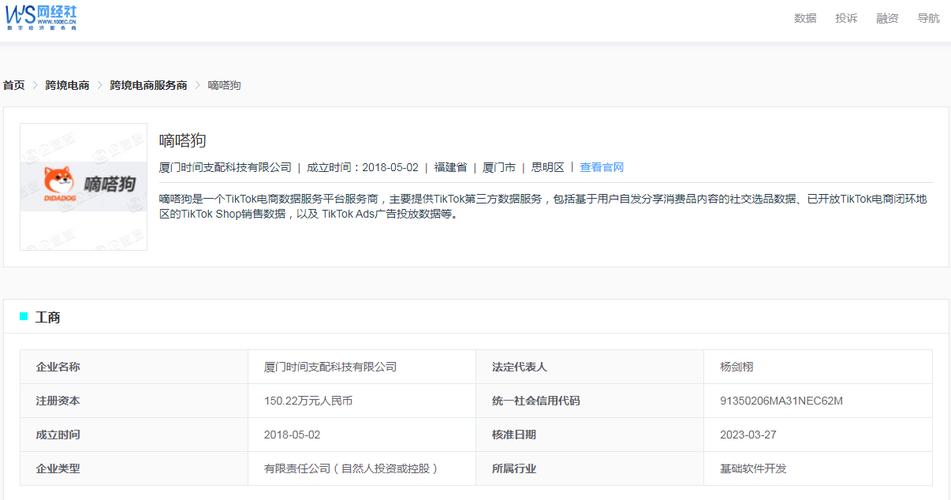Click the 网经社 site logo
Viewport: 951px width, 500px height.
41,18
